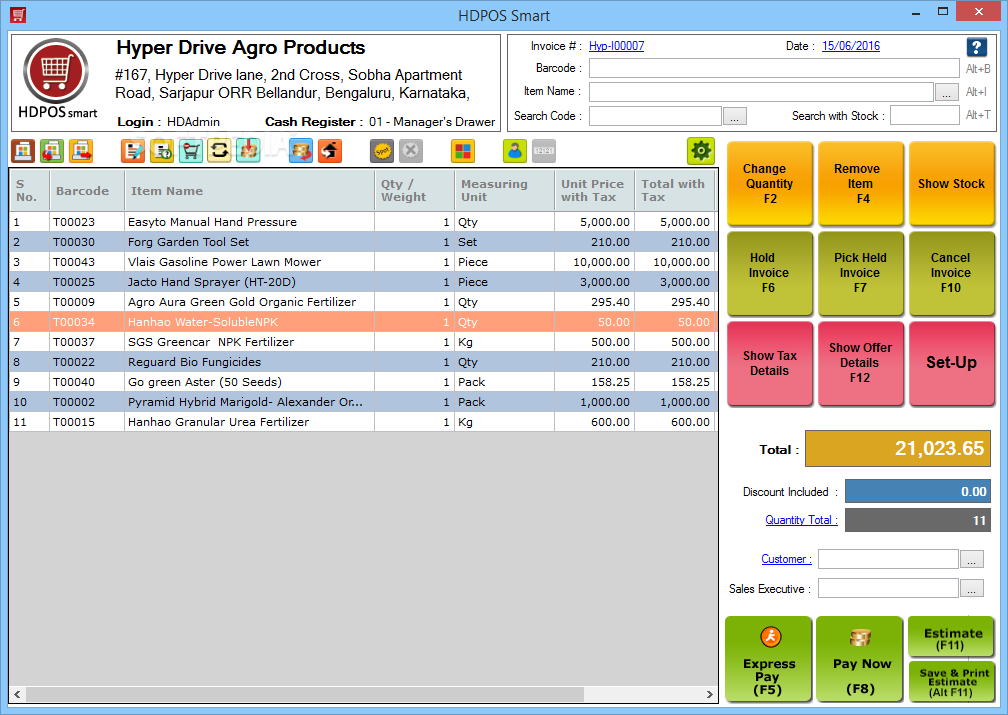Open Show Tax Details
The width and height of the screenshot is (1008, 715).
[x=770, y=363]
